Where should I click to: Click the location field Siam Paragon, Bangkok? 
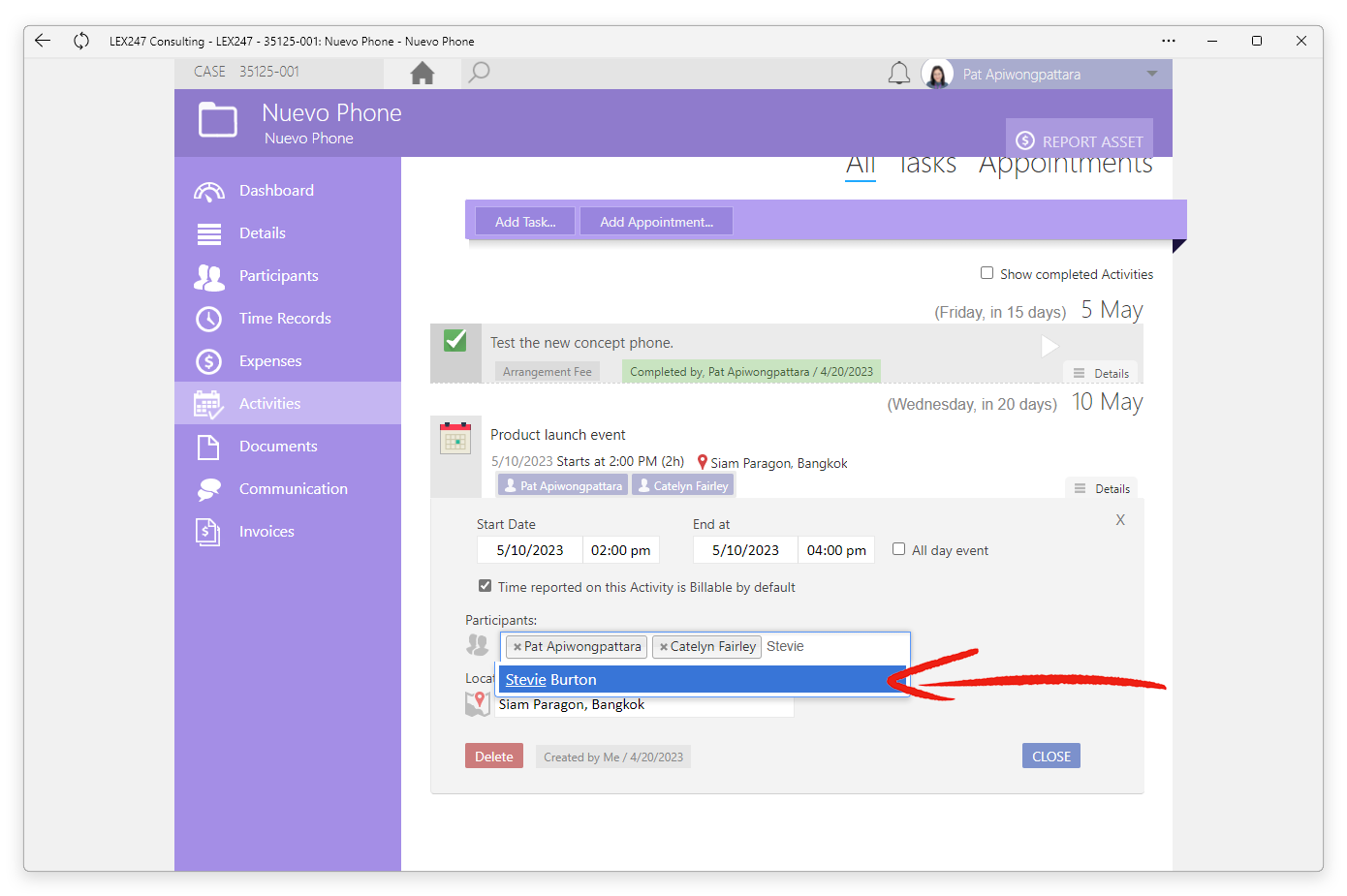[x=644, y=705]
